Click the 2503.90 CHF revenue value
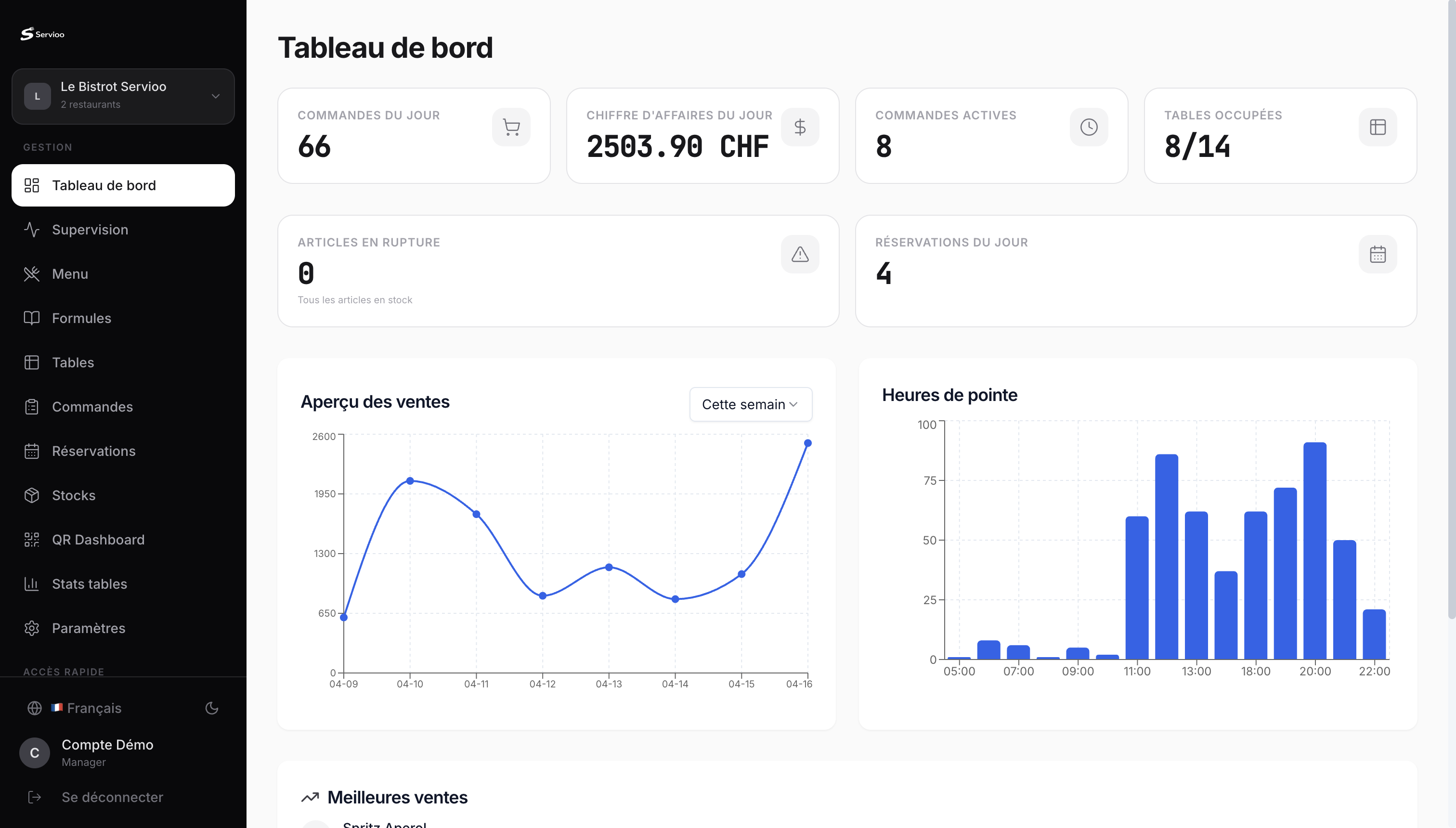 (x=677, y=146)
